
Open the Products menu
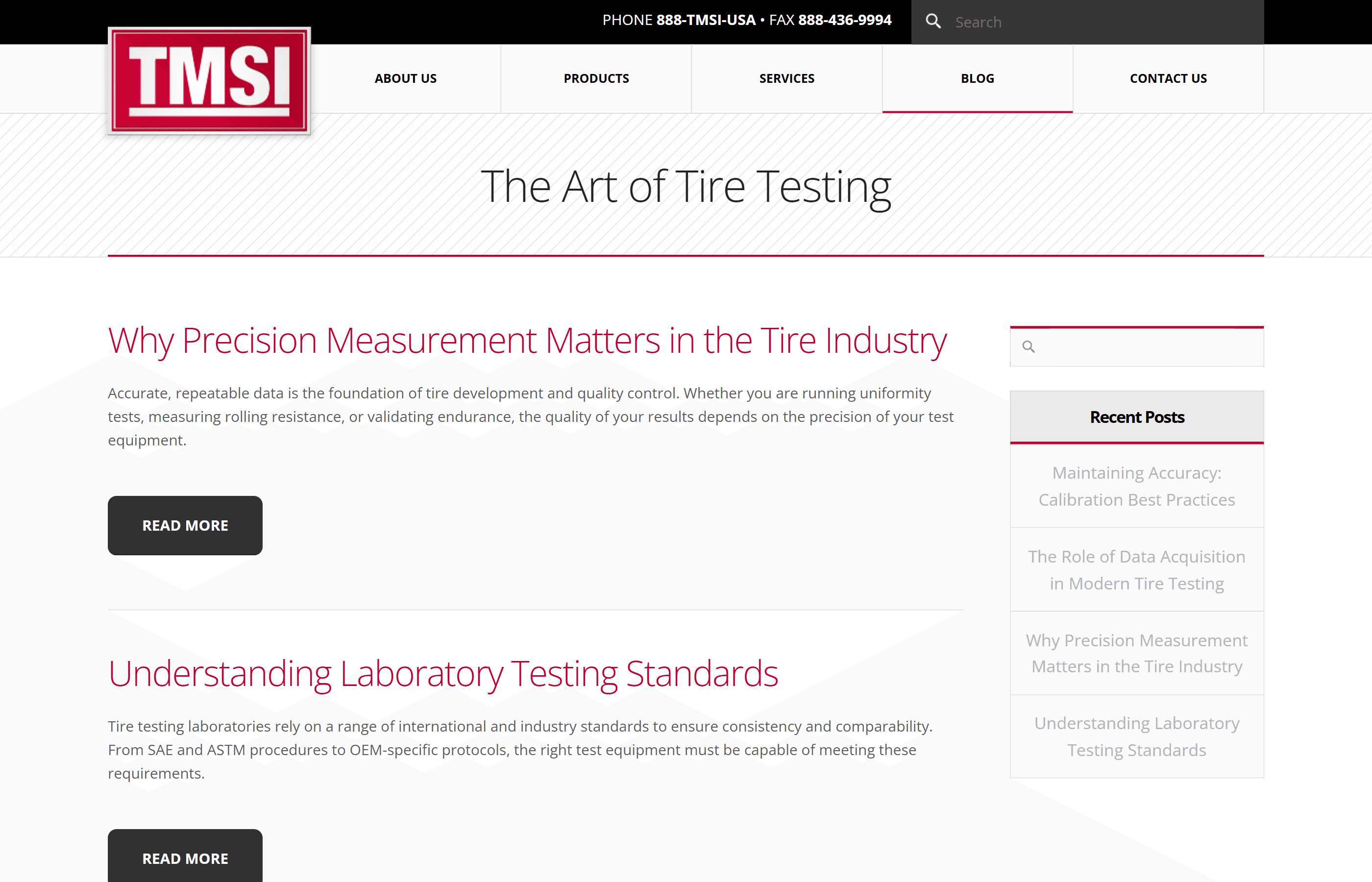(596, 78)
